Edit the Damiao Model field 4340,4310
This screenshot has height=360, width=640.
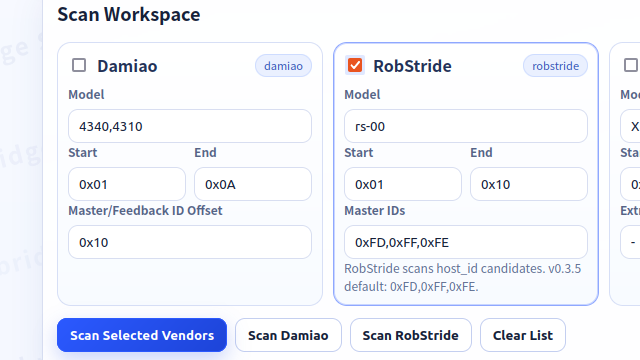[190, 126]
